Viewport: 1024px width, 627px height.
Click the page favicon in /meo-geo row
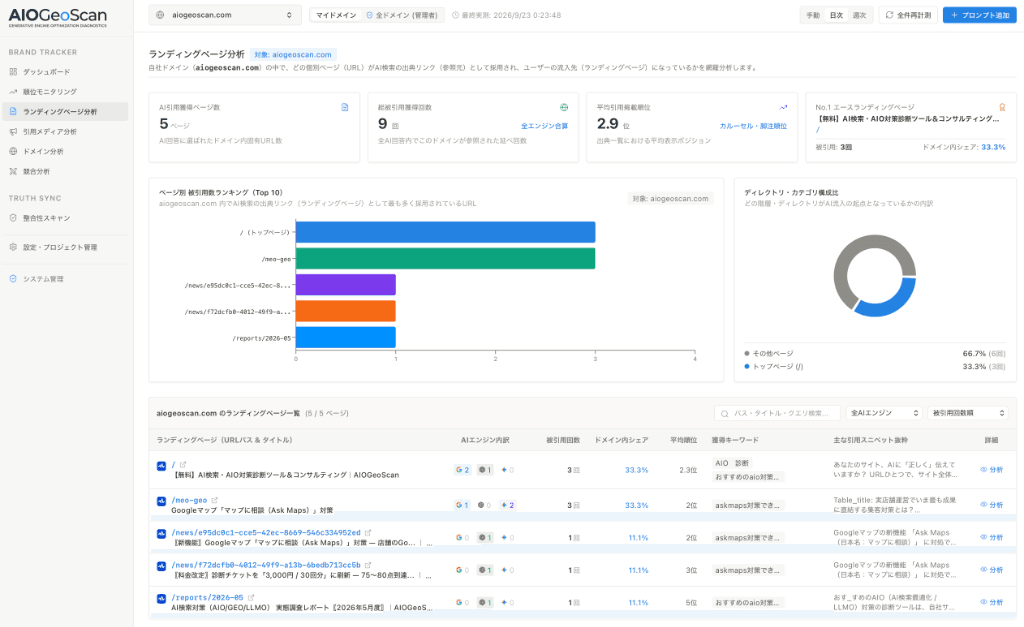tap(161, 501)
